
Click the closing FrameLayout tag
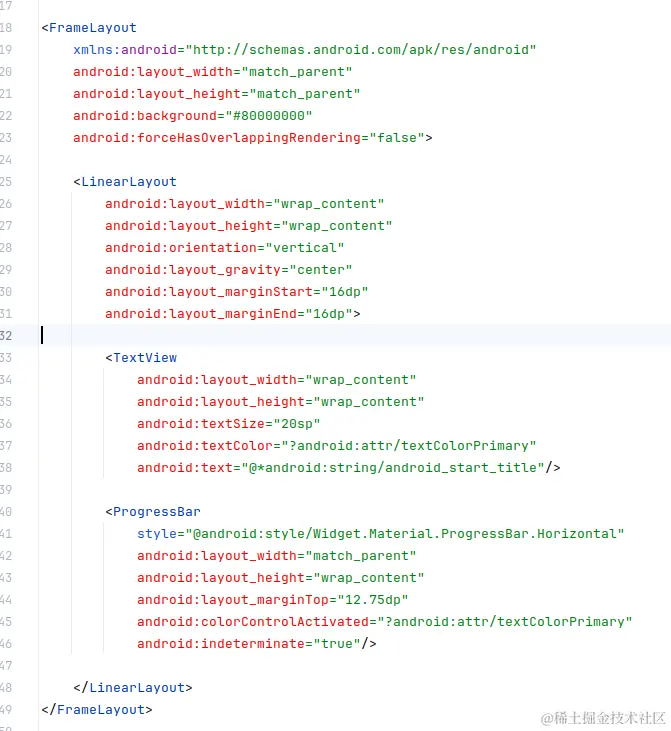click(97, 710)
